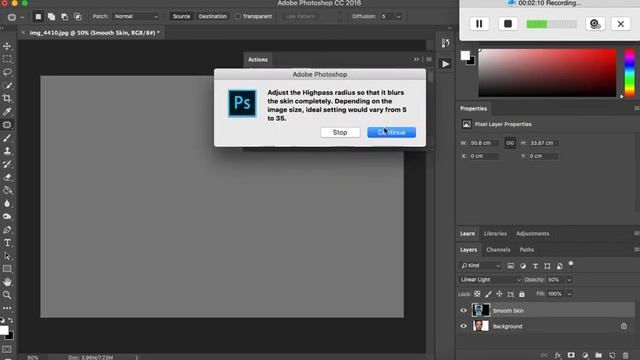Image resolution: width=640 pixels, height=360 pixels.
Task: Toggle the layer filter switch
Action: [x=571, y=264]
